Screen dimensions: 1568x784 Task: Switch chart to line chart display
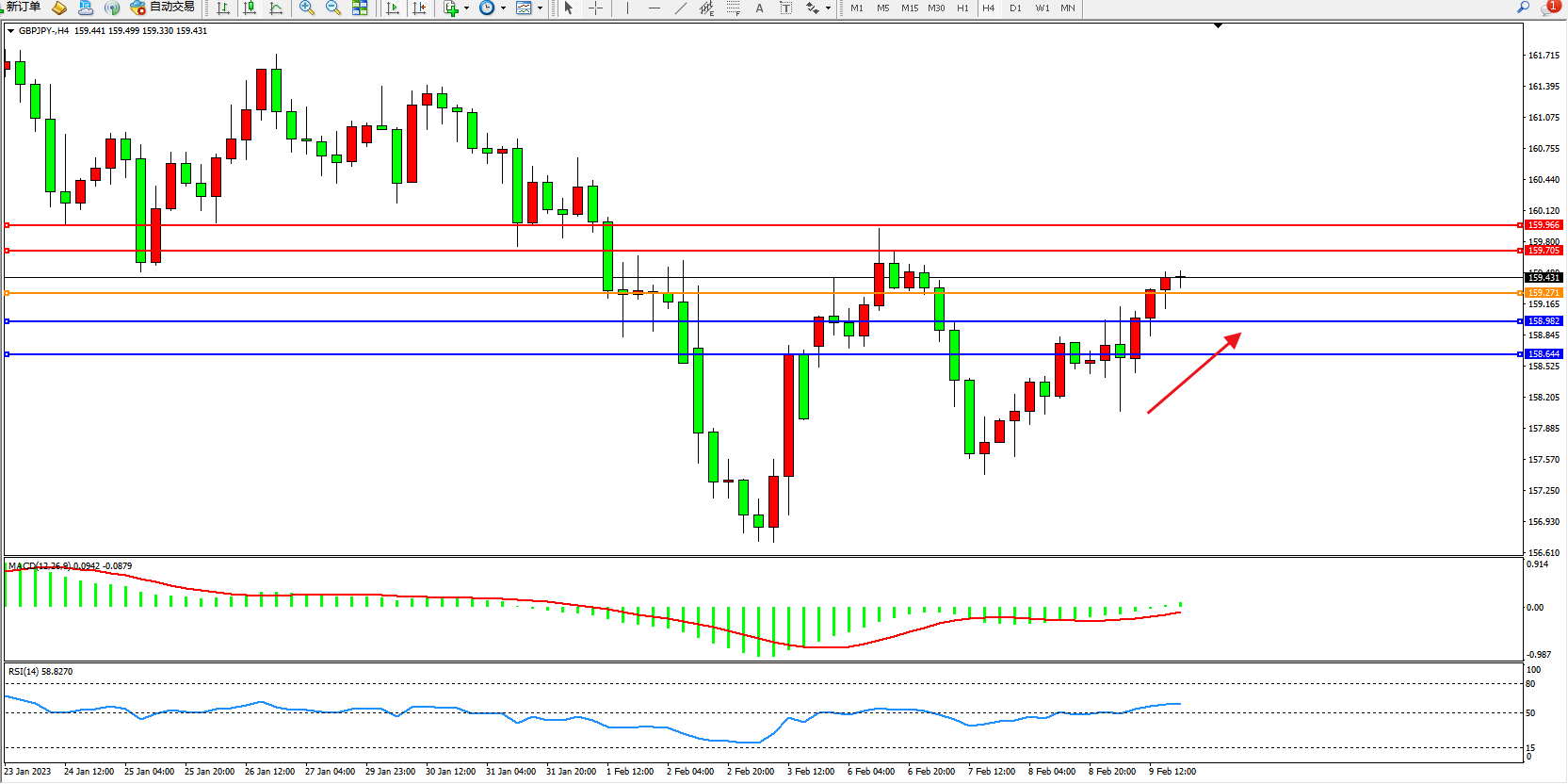(x=276, y=8)
